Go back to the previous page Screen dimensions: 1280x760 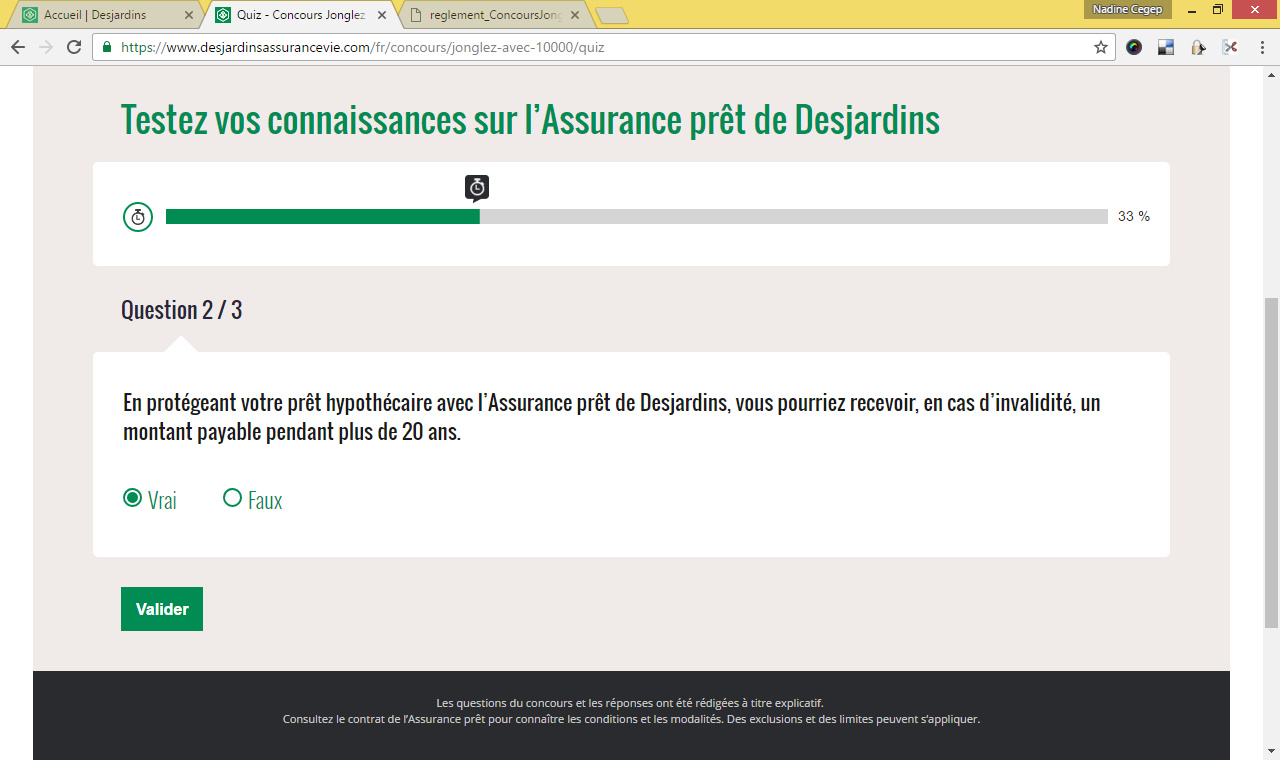[x=18, y=47]
